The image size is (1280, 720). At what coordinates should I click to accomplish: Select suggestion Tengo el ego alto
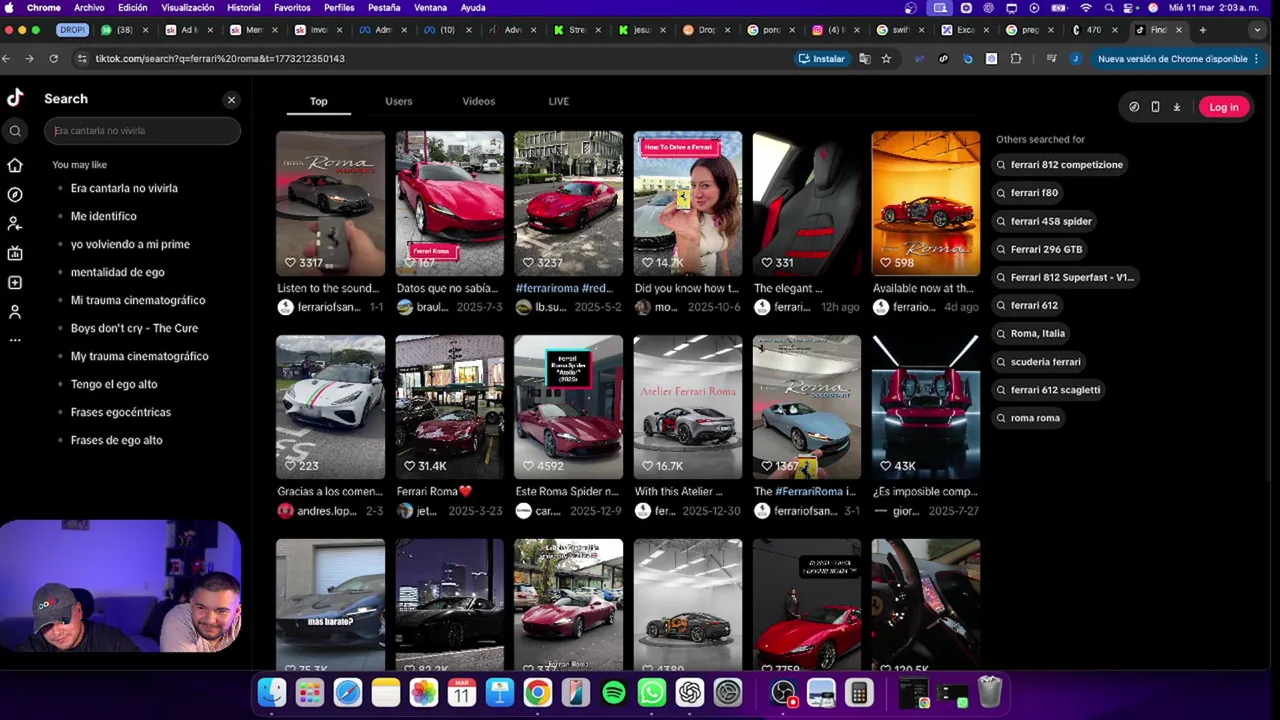pyautogui.click(x=114, y=384)
